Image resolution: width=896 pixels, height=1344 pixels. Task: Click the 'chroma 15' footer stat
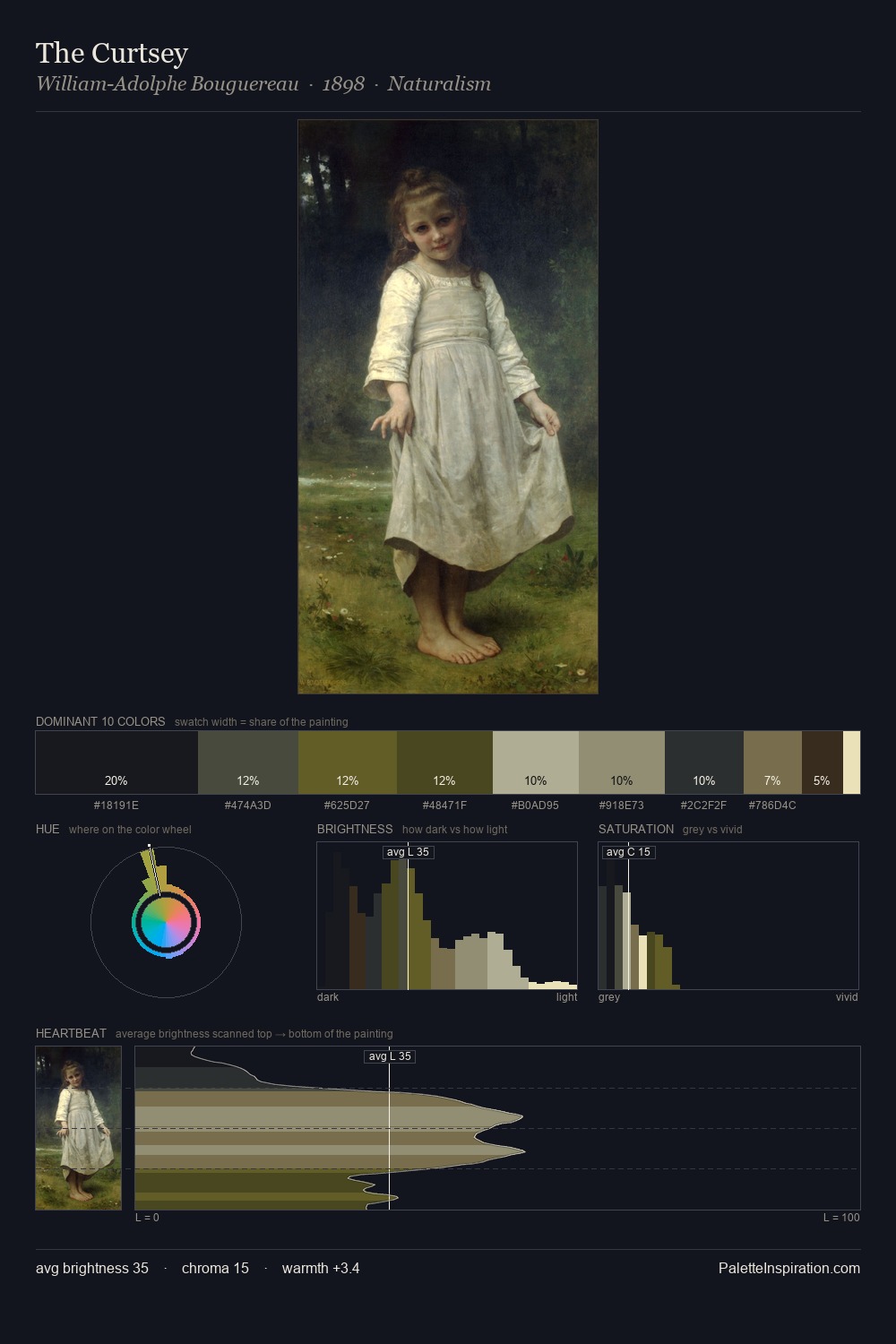point(215,1268)
